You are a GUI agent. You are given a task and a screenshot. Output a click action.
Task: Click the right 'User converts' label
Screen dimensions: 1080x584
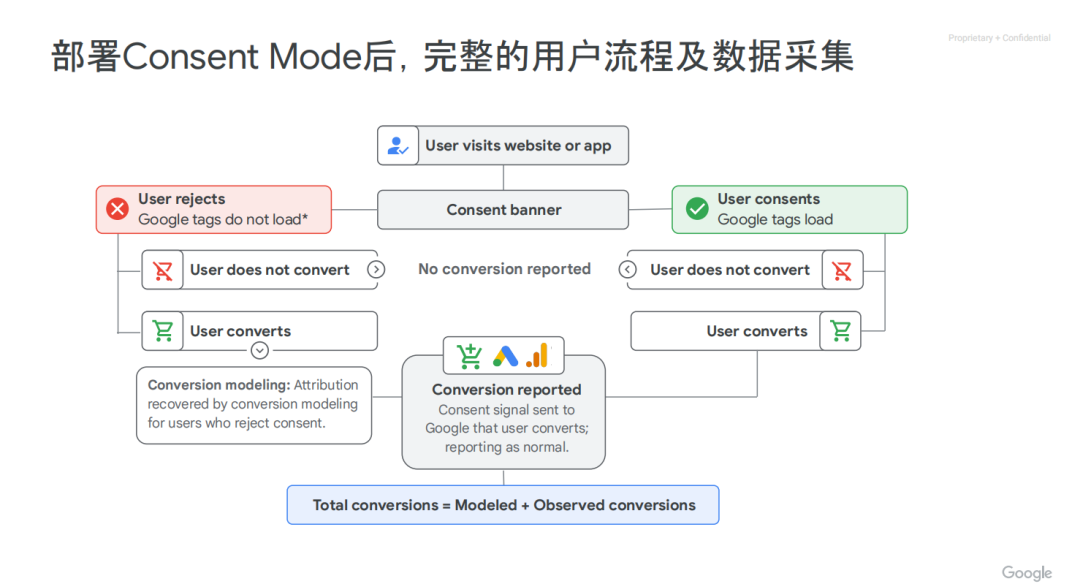(x=757, y=331)
